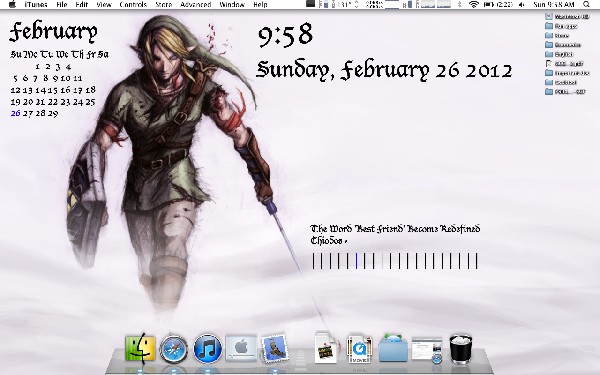Open the Help menu
This screenshot has height=375, width=600.
click(x=260, y=5)
